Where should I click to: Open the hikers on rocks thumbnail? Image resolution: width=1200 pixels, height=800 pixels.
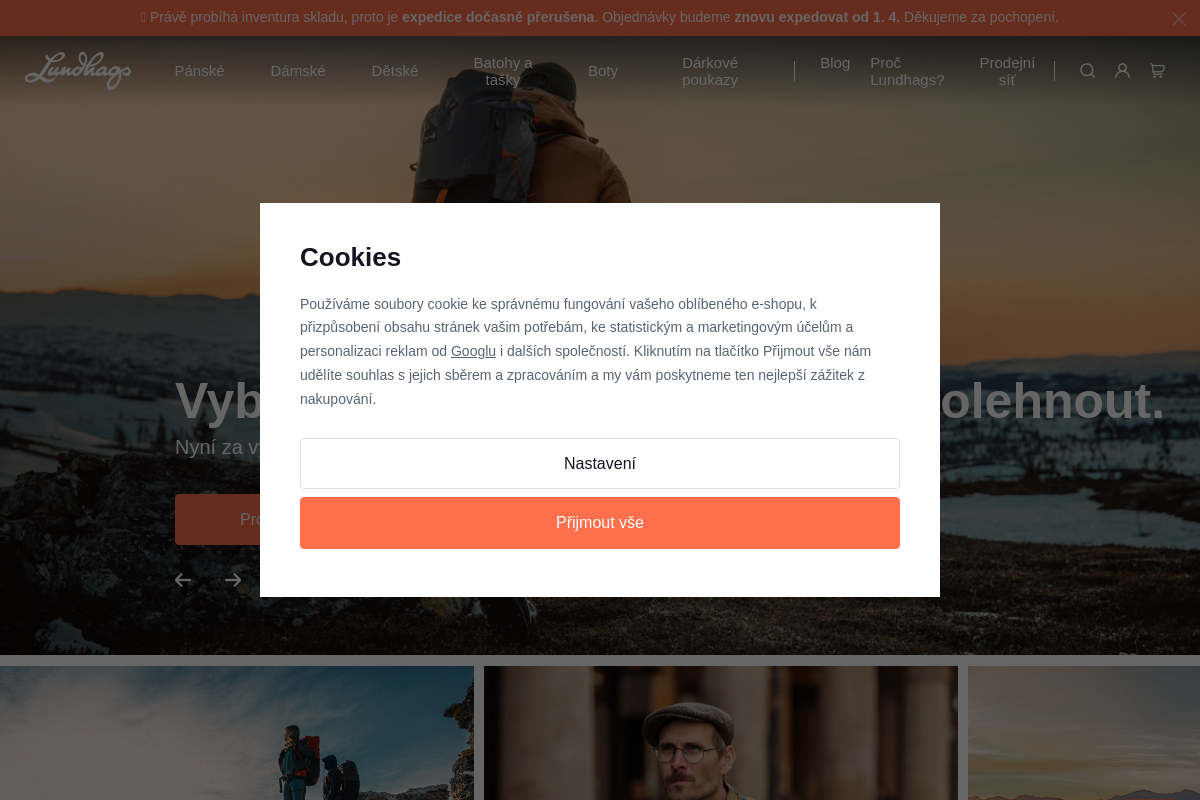point(237,733)
